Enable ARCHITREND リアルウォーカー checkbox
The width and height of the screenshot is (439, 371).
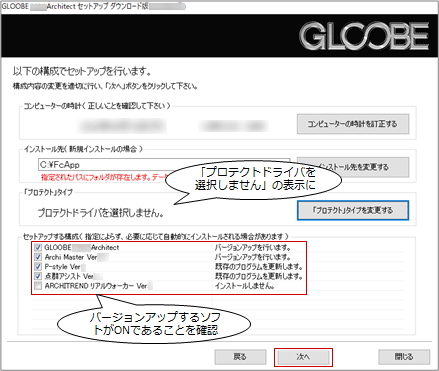tap(38, 286)
